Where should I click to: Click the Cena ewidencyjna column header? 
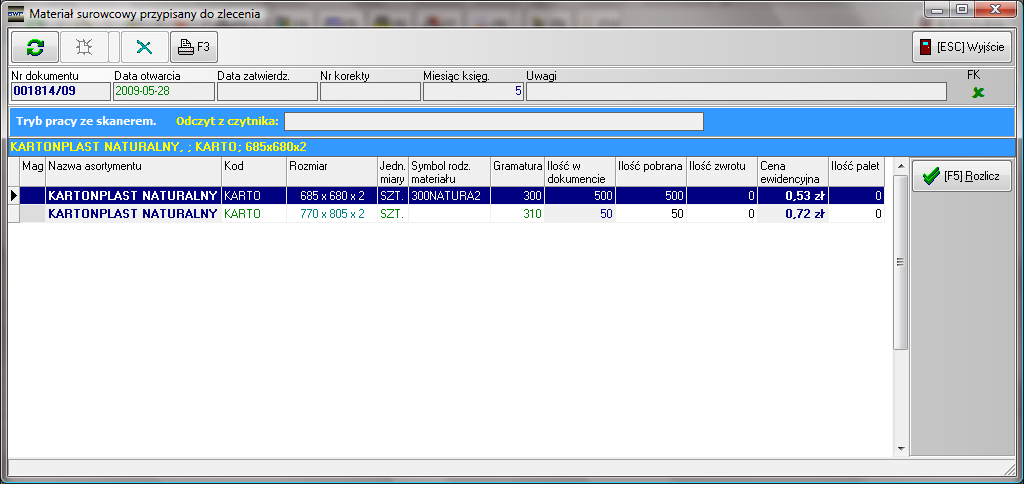(x=792, y=171)
